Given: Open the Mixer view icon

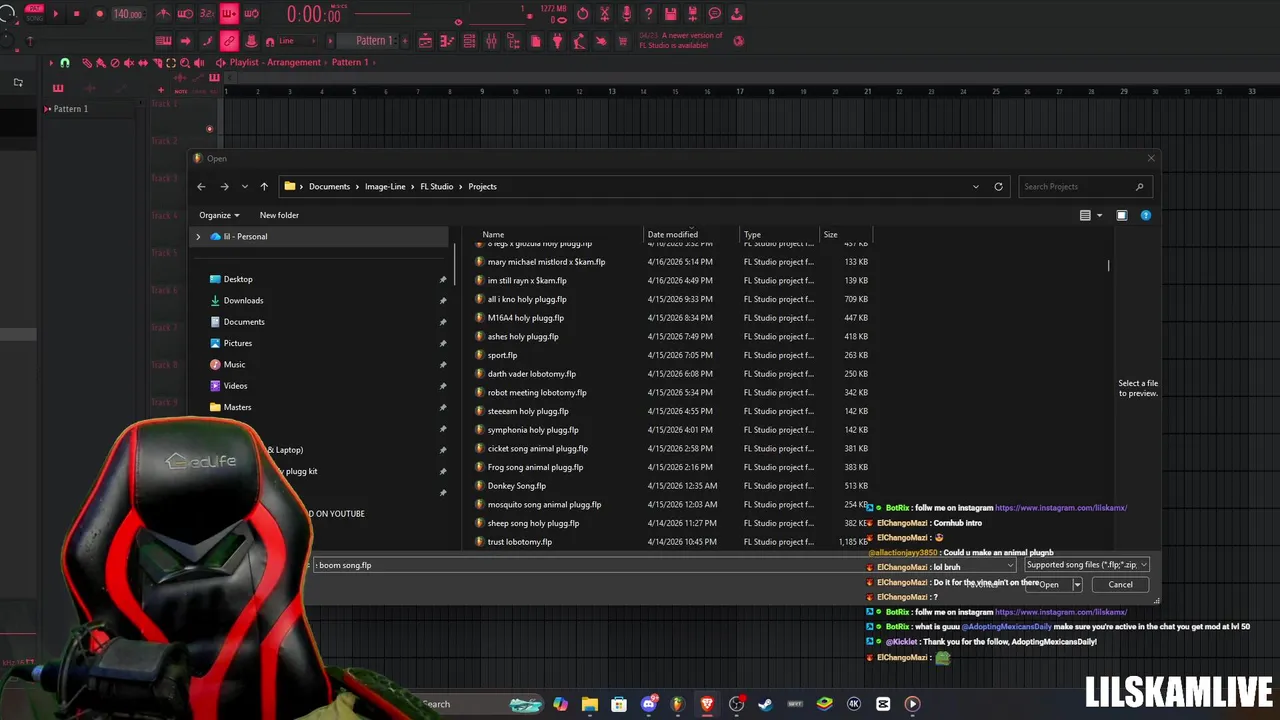Looking at the screenshot, I should 491,41.
